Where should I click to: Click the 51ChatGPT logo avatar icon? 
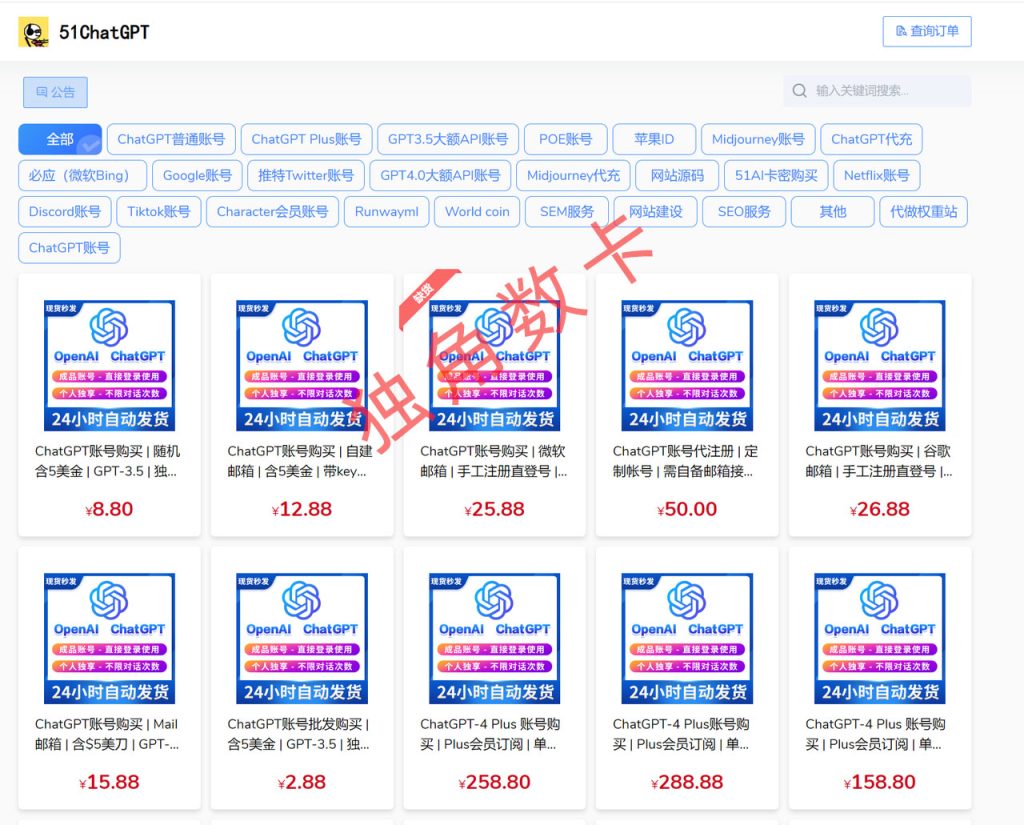click(33, 32)
